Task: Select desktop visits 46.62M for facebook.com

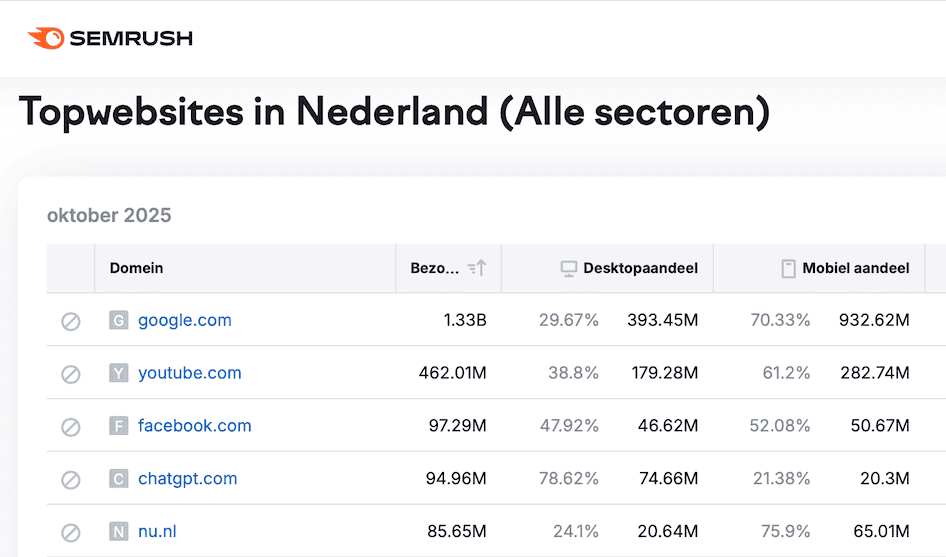Action: pyautogui.click(x=668, y=425)
